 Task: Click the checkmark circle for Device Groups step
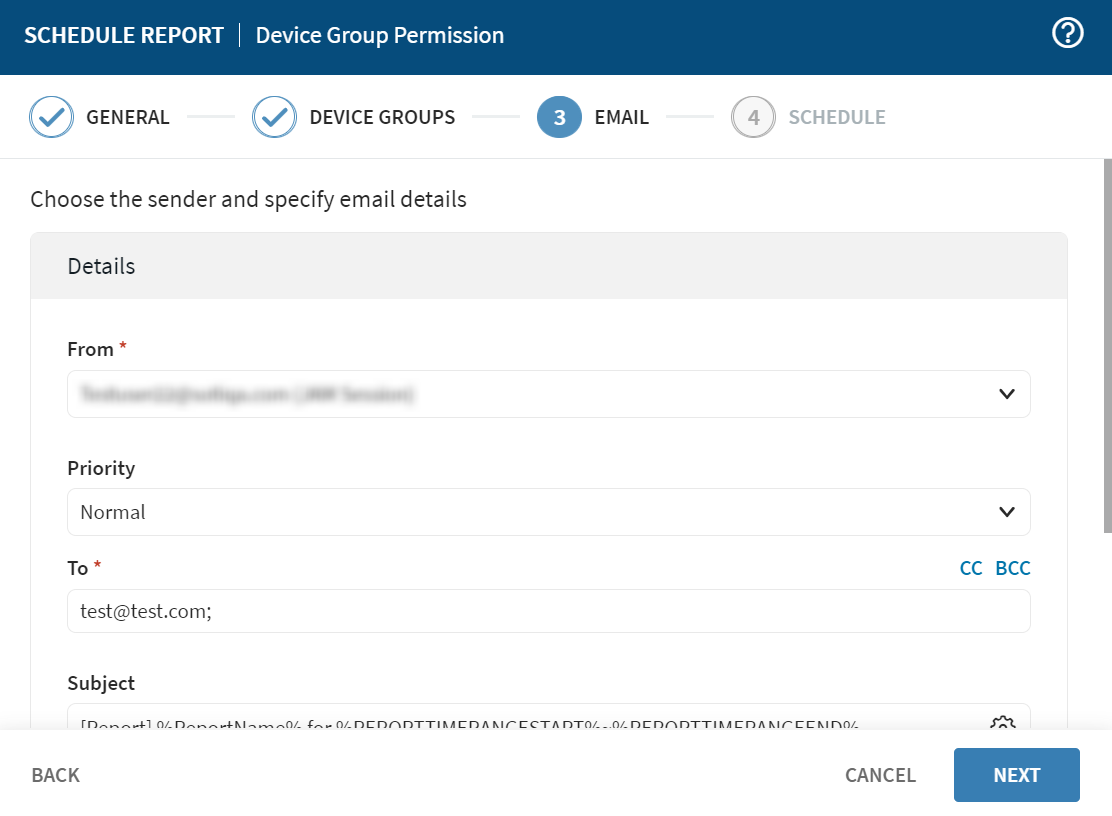click(274, 117)
